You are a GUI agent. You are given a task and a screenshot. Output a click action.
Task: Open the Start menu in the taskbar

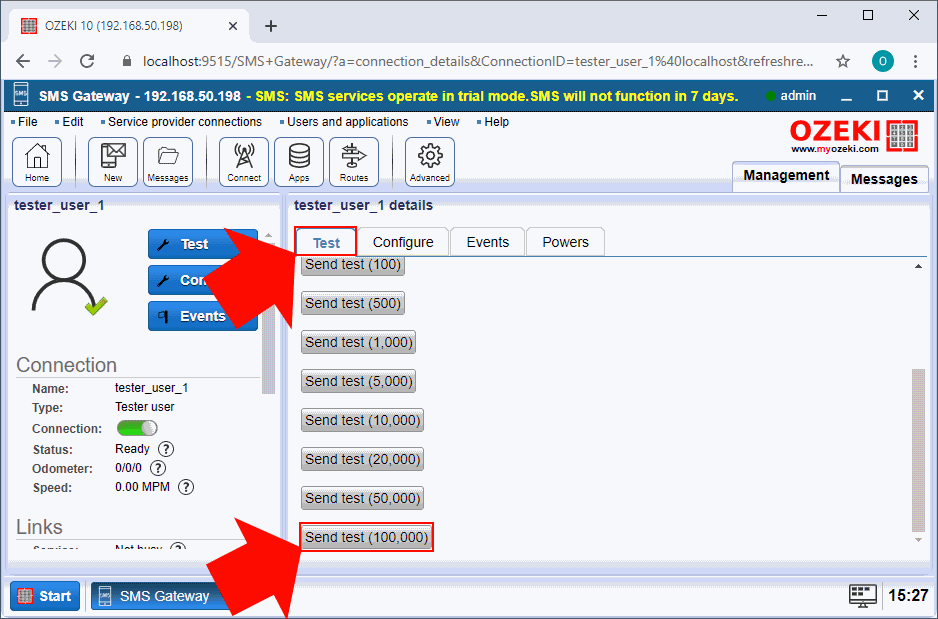point(45,596)
